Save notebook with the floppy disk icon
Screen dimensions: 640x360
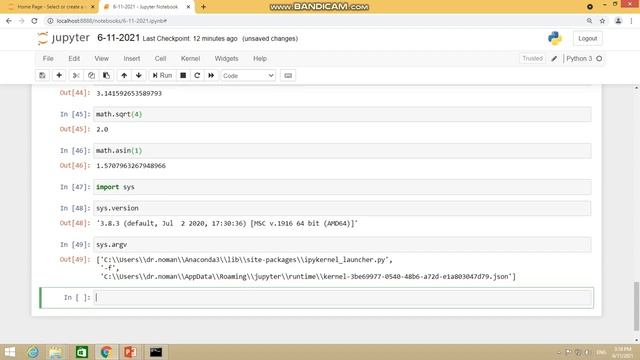[x=42, y=76]
